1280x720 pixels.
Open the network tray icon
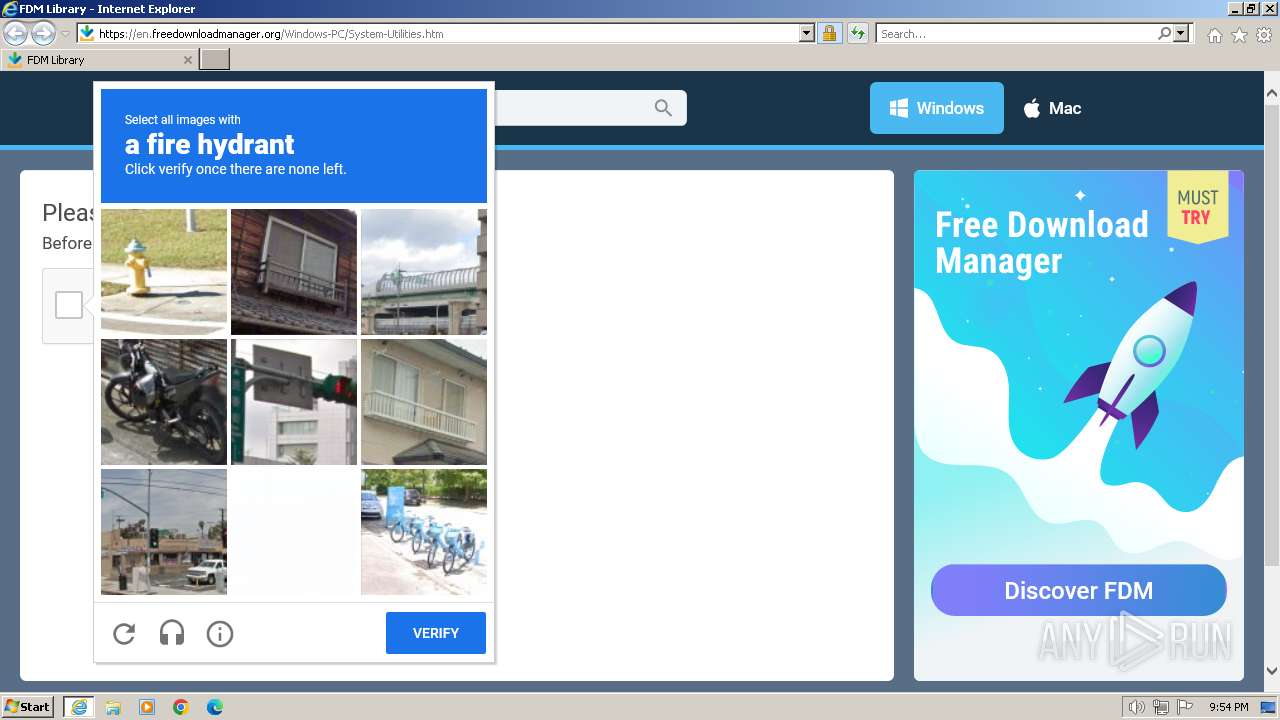(x=1161, y=707)
